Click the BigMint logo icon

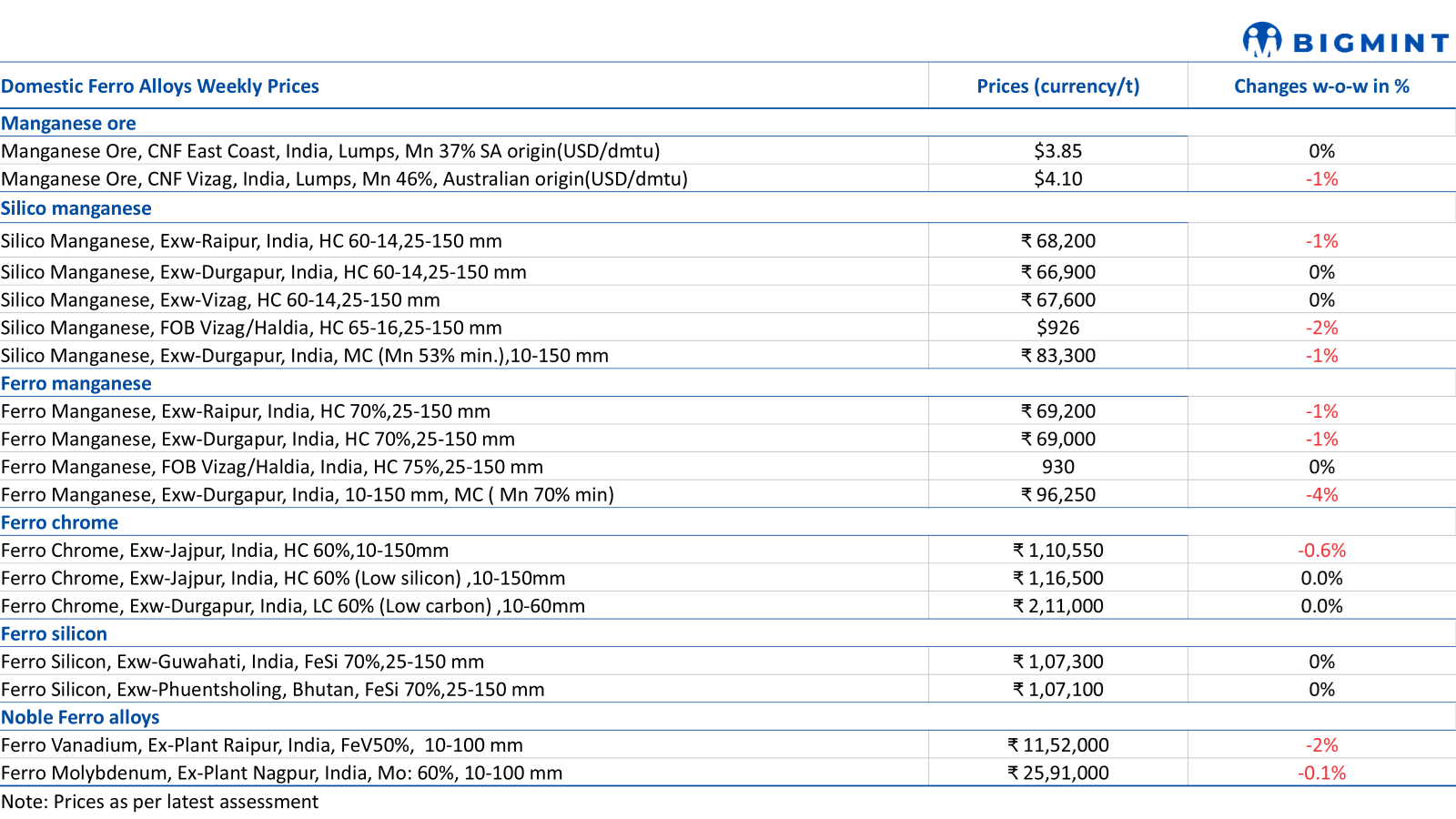1261,40
